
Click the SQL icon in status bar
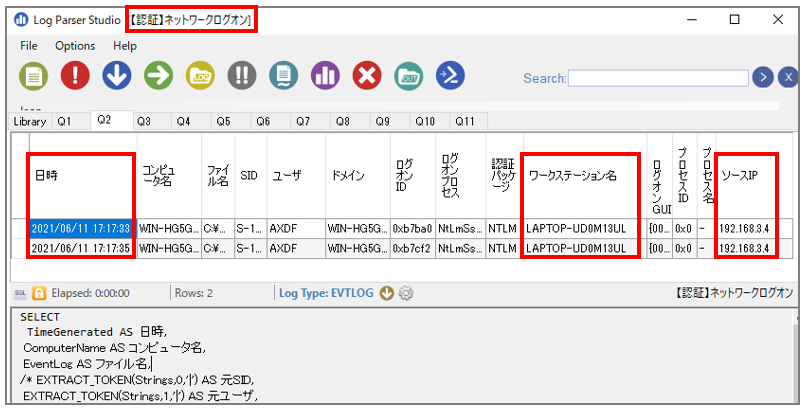tap(20, 293)
